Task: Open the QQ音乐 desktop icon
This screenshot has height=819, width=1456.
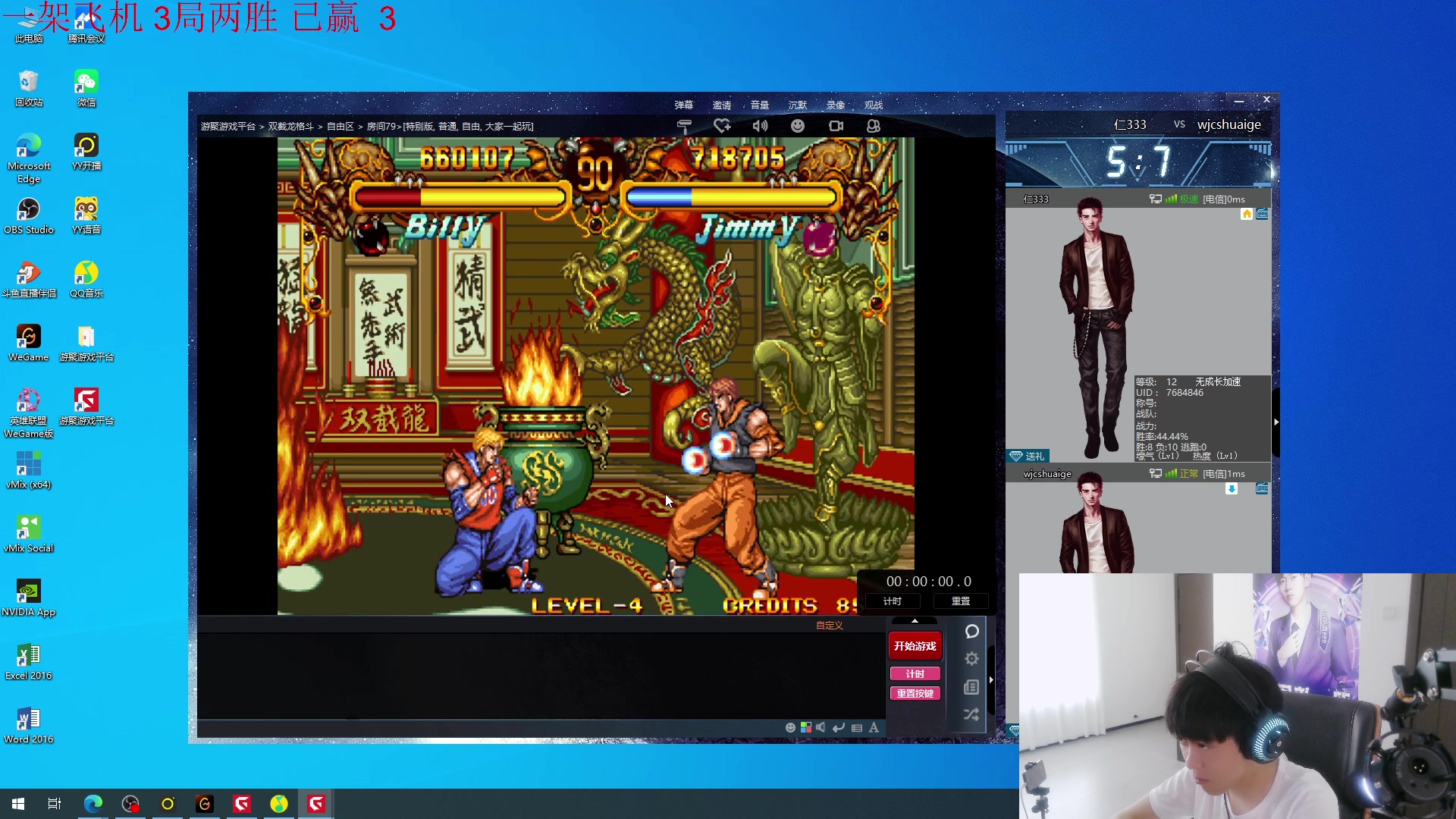Action: (x=86, y=280)
